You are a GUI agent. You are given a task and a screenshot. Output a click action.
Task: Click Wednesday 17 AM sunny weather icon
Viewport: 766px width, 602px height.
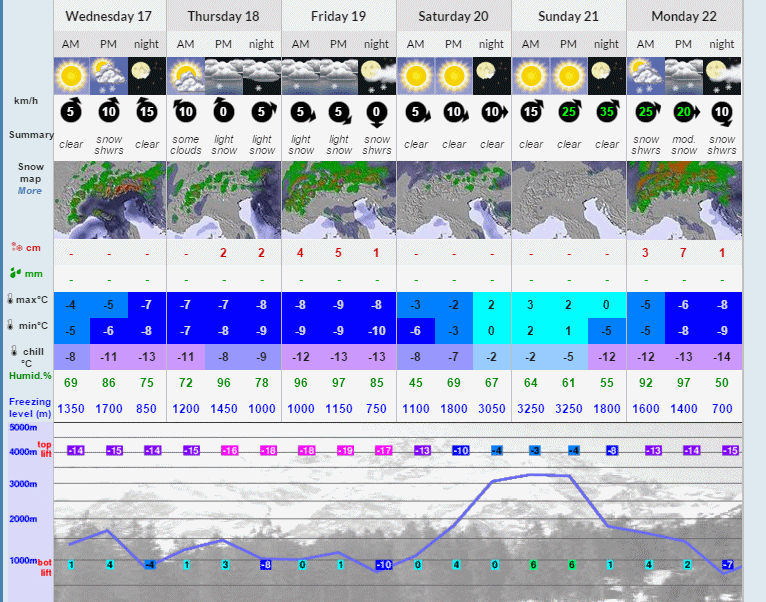click(x=71, y=76)
